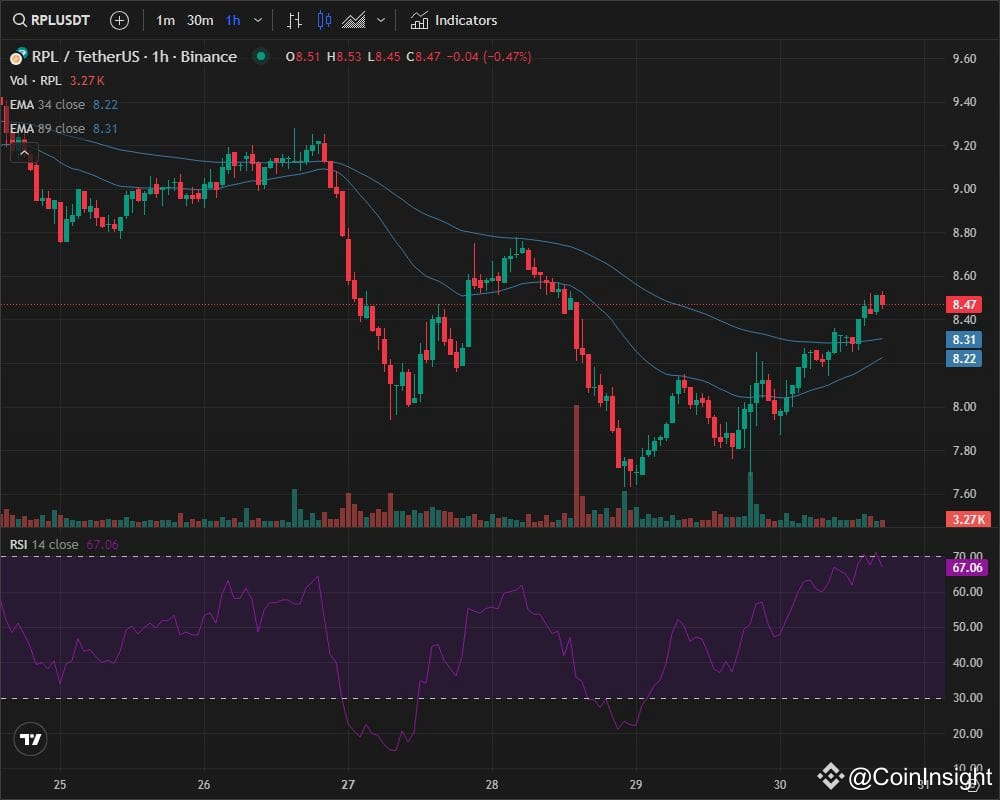1000x800 pixels.
Task: Toggle the green visibility dot beside the legend
Action: pyautogui.click(x=260, y=57)
